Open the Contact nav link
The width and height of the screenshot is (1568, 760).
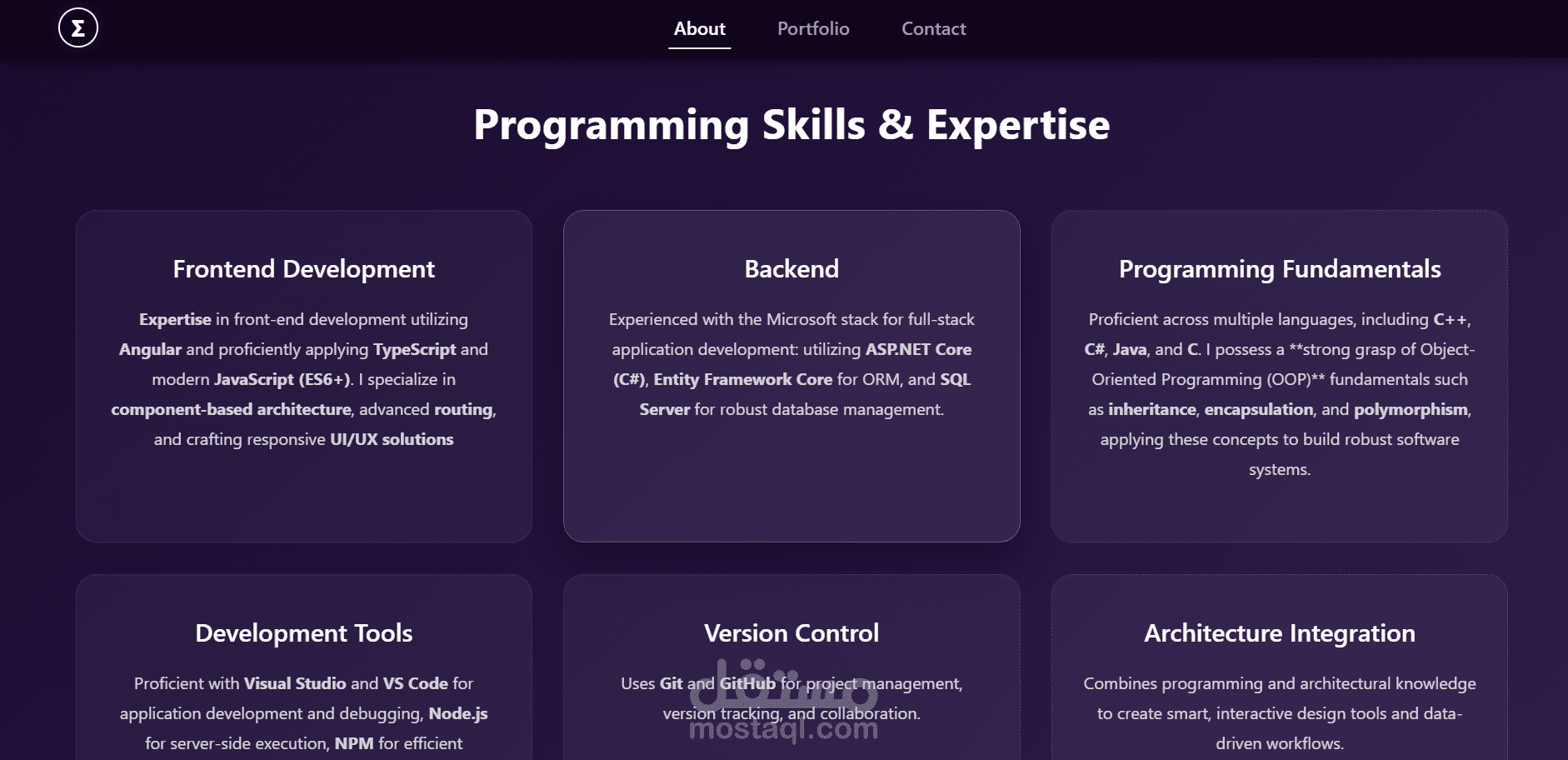(x=934, y=29)
